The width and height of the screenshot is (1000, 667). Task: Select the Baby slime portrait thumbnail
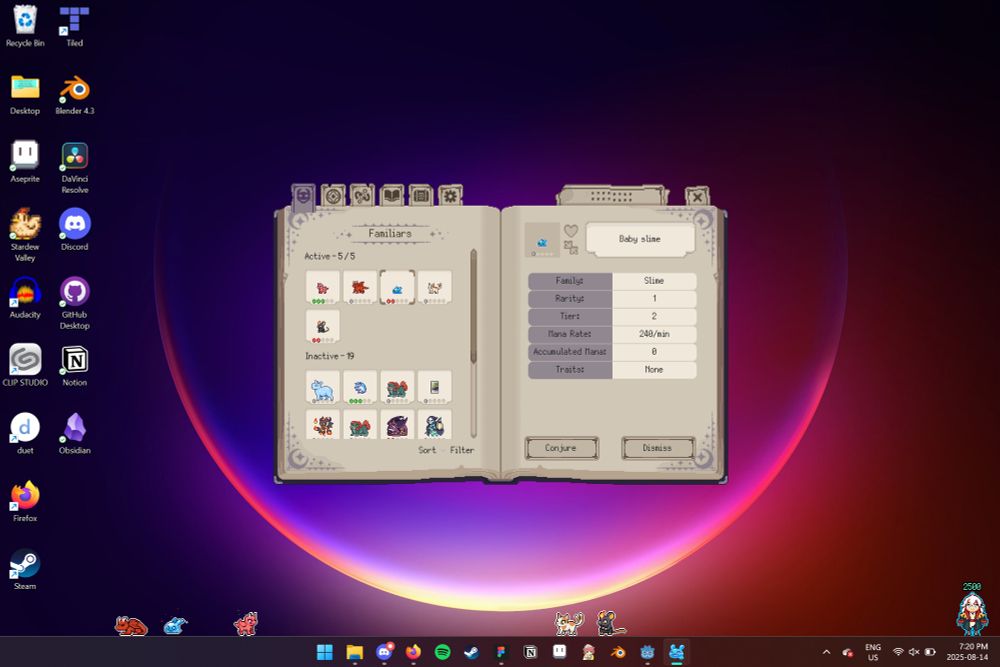[x=543, y=239]
